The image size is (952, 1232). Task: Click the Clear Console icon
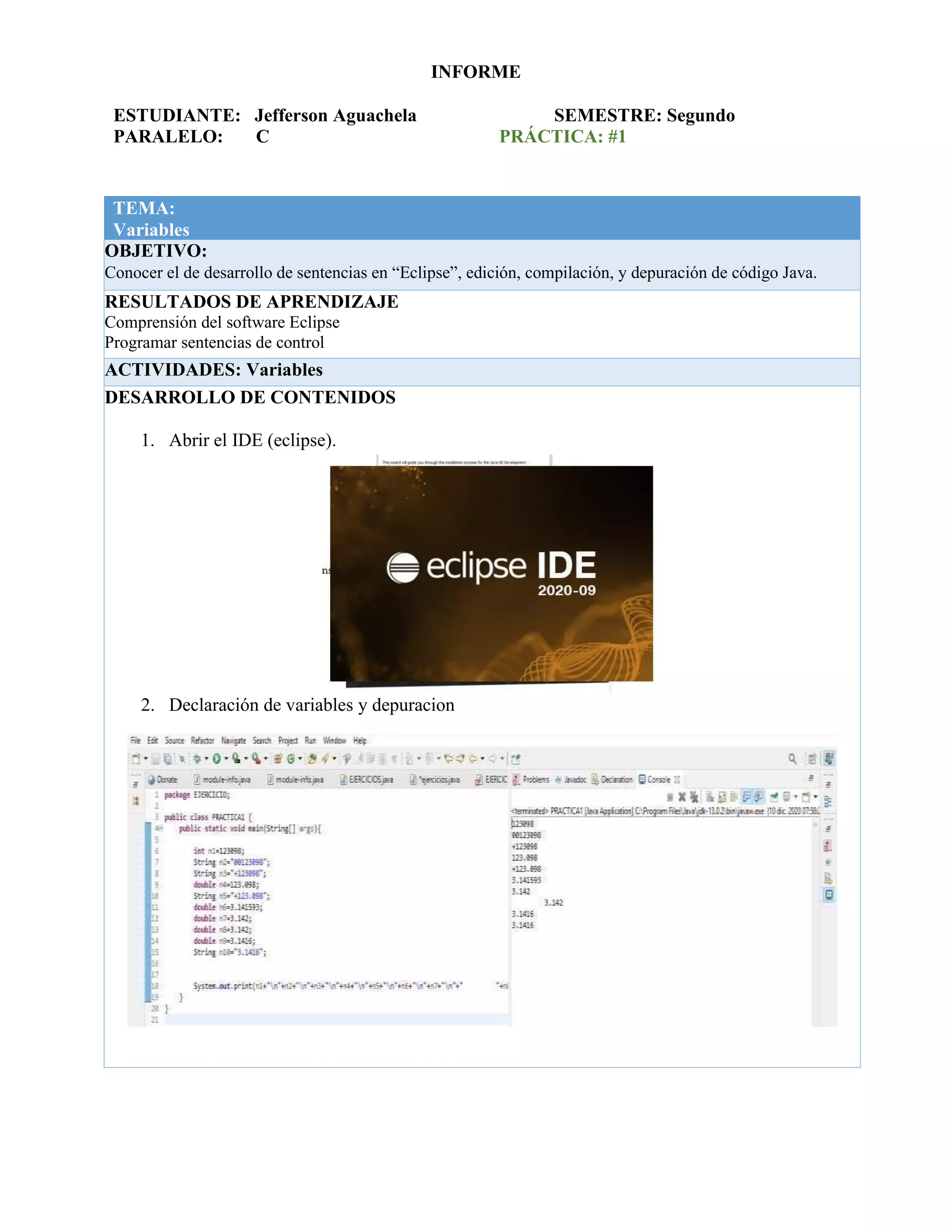[710, 797]
